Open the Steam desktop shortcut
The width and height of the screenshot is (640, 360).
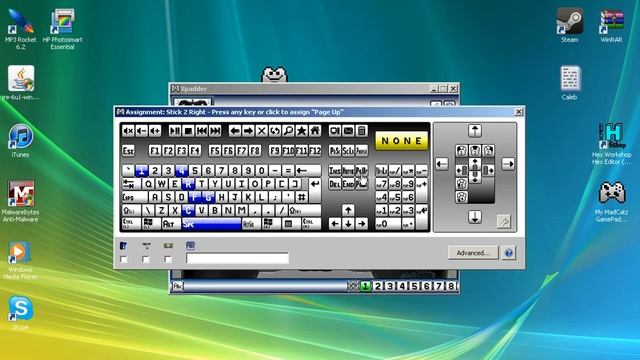pos(569,25)
